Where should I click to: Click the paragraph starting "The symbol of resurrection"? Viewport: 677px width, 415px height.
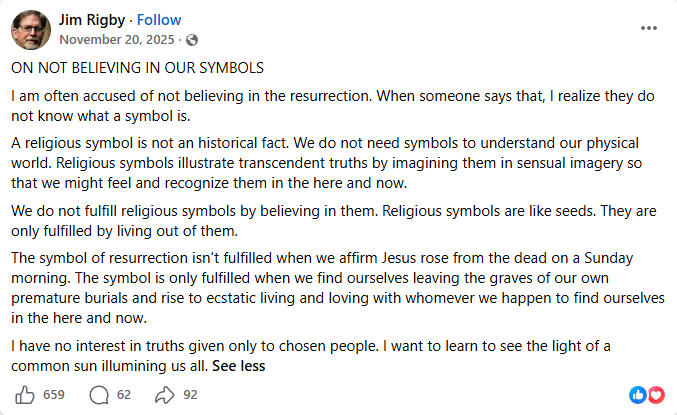(x=338, y=288)
